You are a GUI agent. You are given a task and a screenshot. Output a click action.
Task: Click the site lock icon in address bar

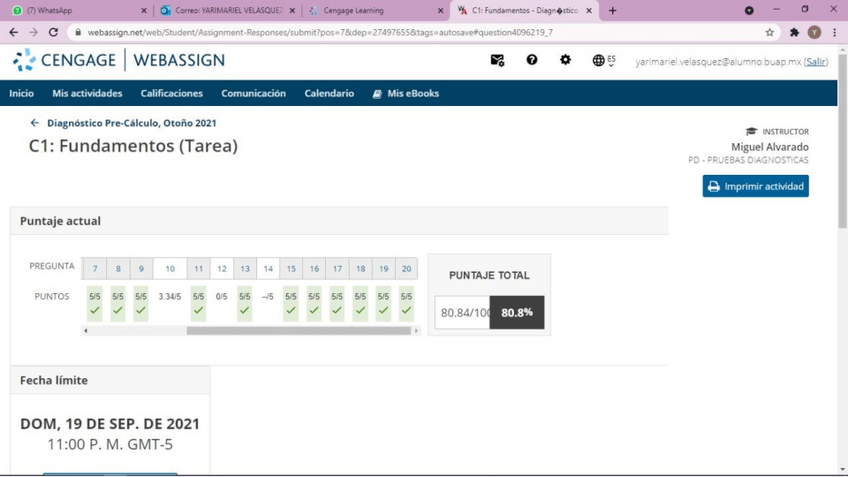(78, 32)
